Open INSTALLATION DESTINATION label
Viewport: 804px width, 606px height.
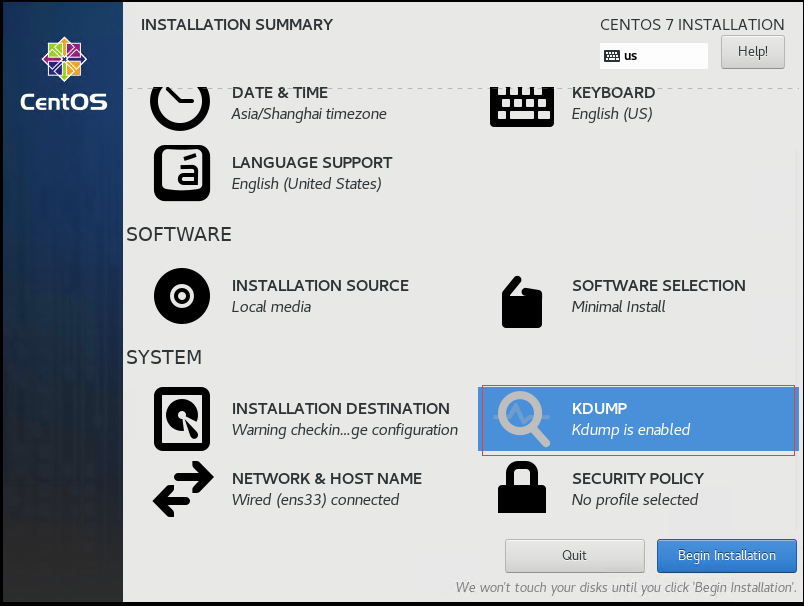click(340, 409)
